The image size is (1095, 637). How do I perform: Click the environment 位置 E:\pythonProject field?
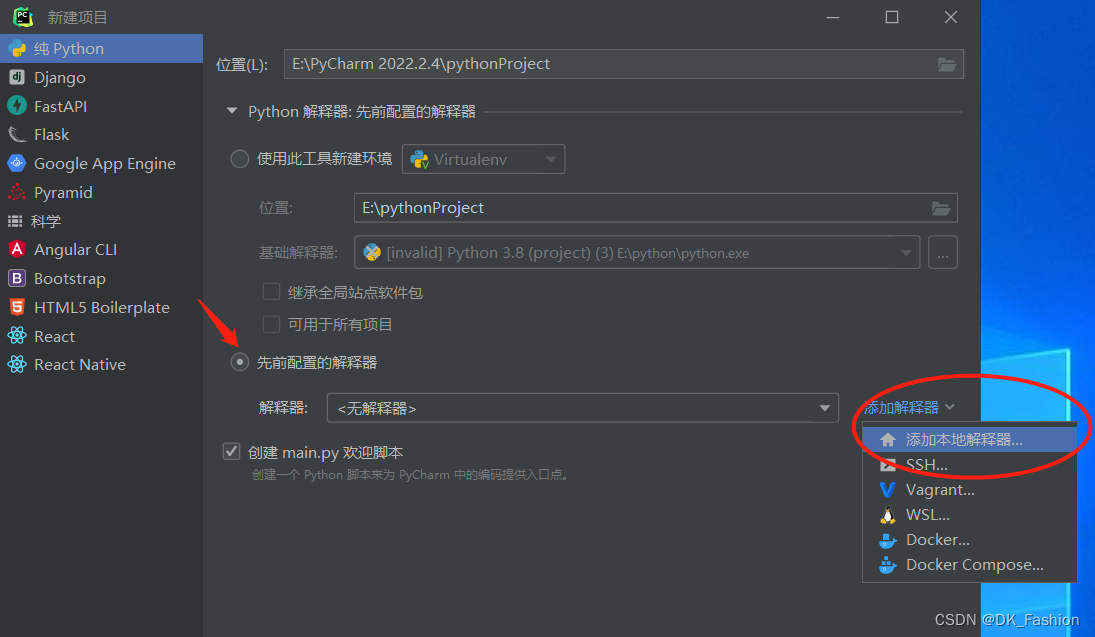click(x=656, y=208)
